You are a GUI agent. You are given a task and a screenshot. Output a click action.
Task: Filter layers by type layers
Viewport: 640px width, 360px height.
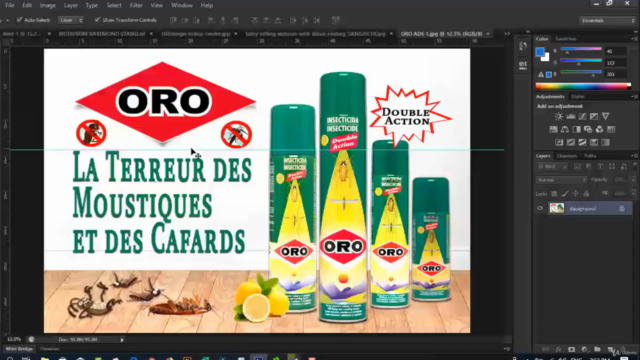point(600,167)
